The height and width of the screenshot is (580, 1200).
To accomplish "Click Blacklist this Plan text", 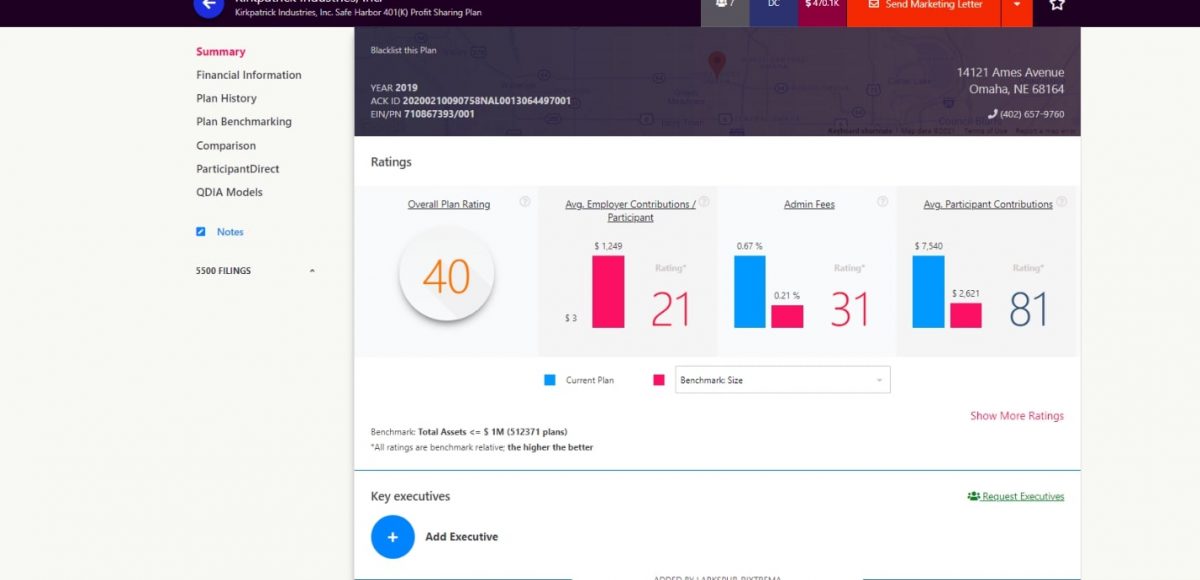I will (x=404, y=50).
